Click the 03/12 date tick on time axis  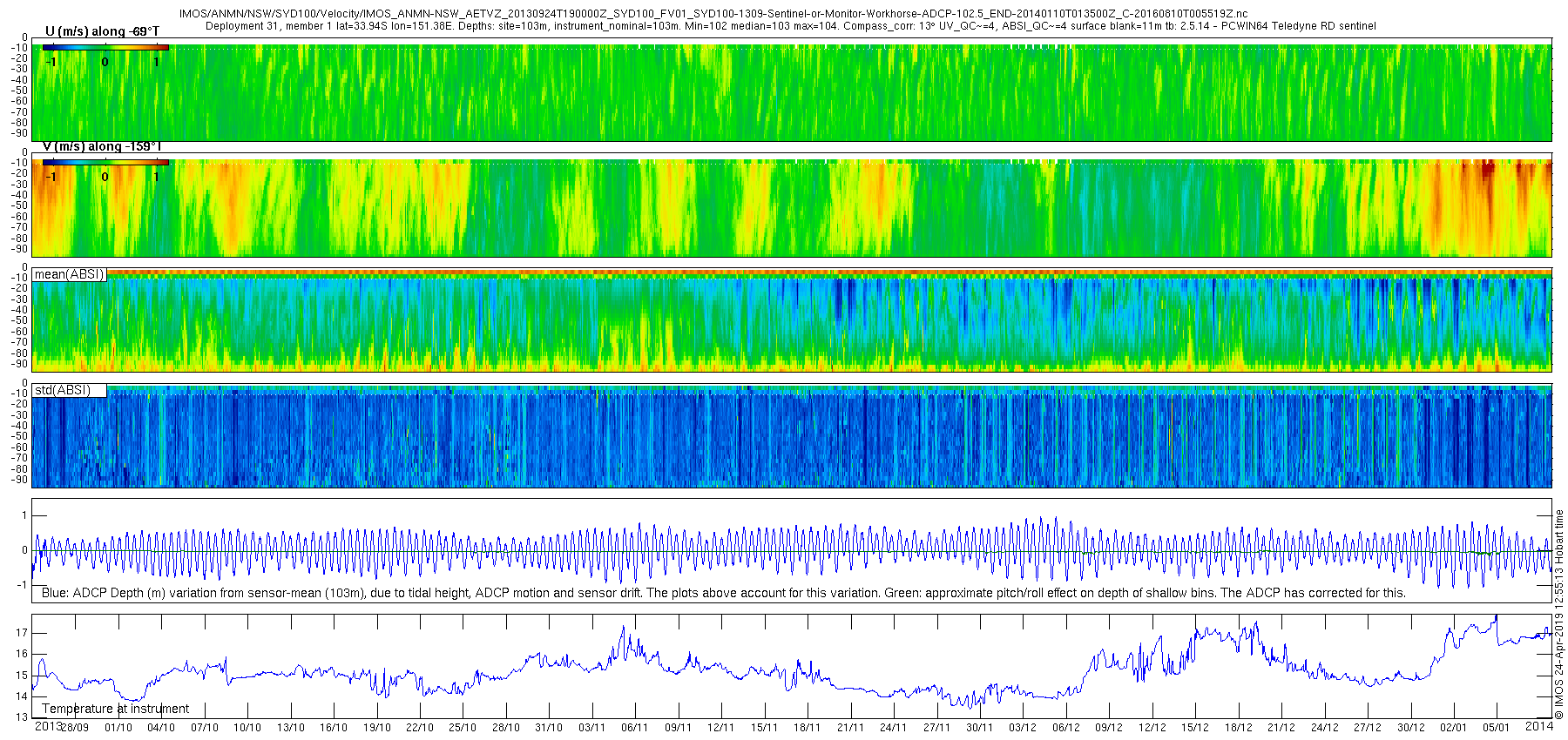point(1023,728)
